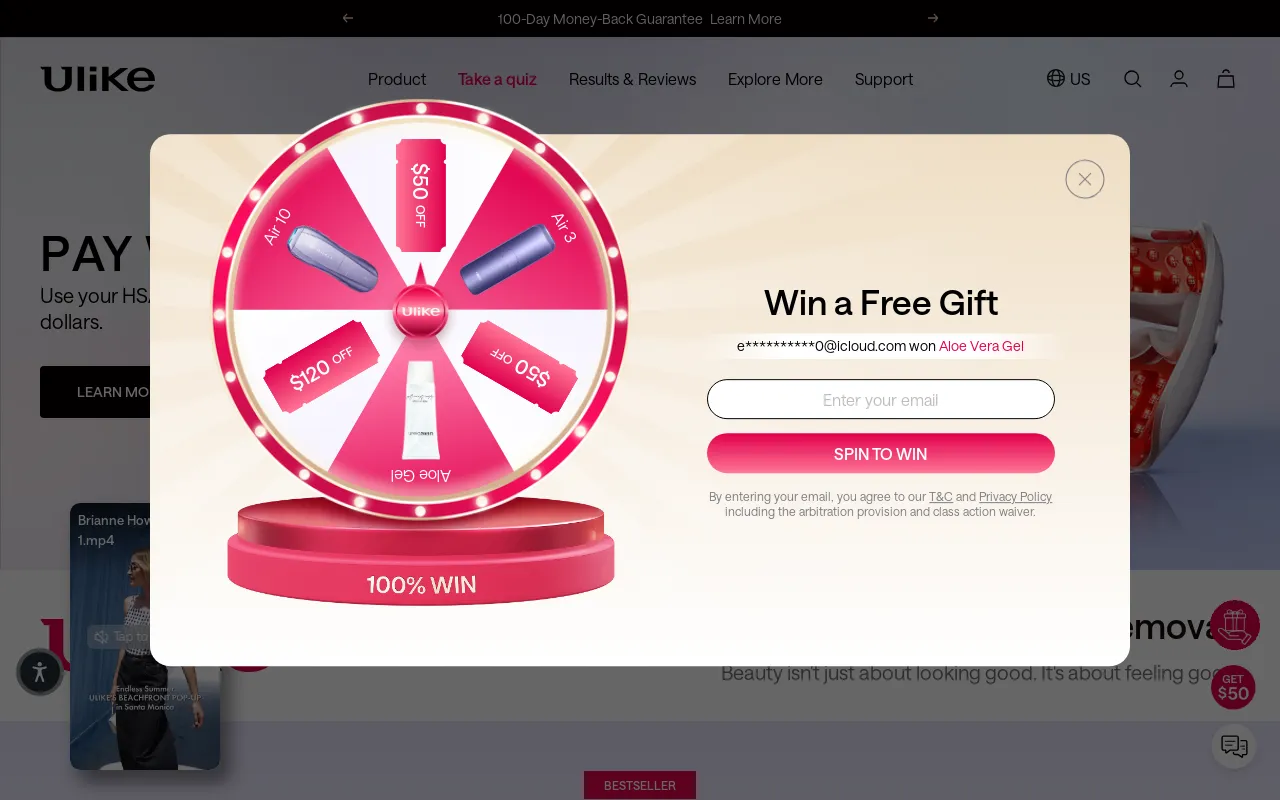
Task: Open the Privacy Policy link
Action: (x=1015, y=497)
